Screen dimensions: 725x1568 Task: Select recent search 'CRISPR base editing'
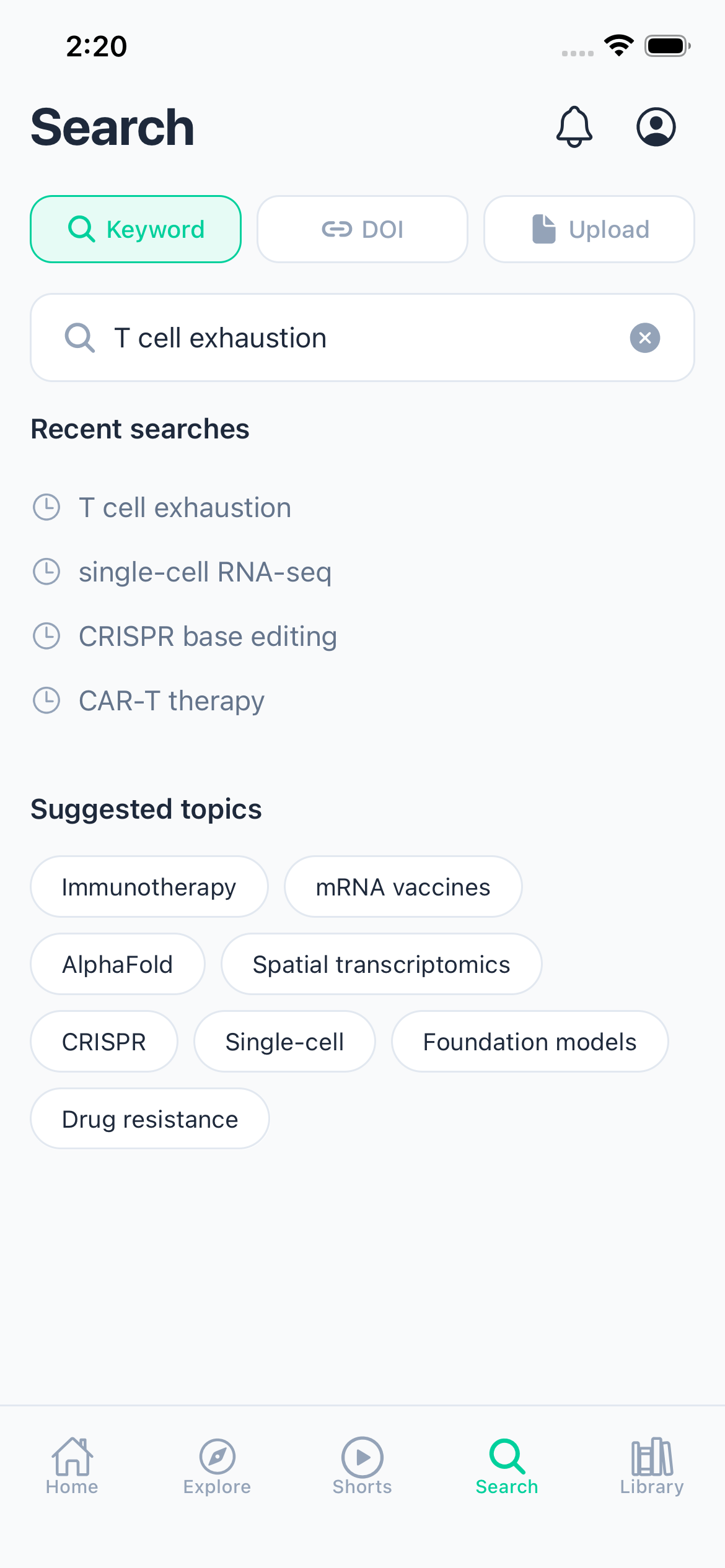coord(208,637)
